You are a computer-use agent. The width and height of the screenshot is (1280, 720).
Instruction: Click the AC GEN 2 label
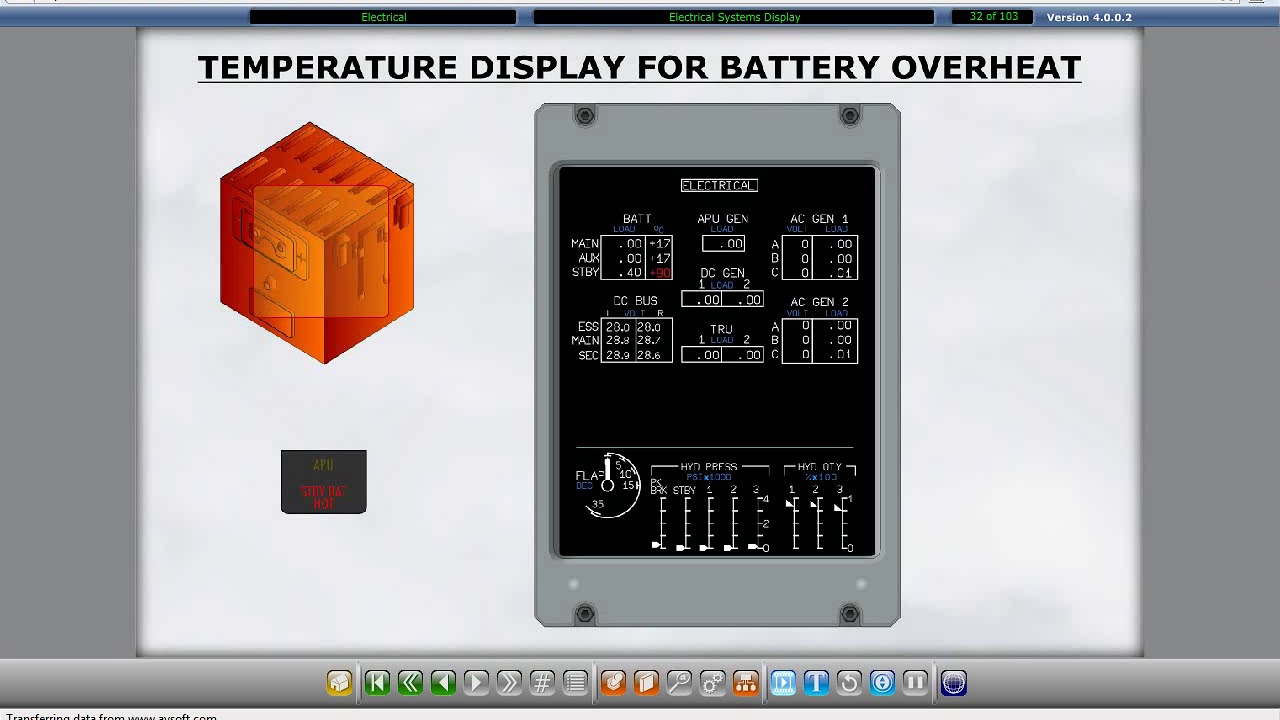click(x=819, y=302)
